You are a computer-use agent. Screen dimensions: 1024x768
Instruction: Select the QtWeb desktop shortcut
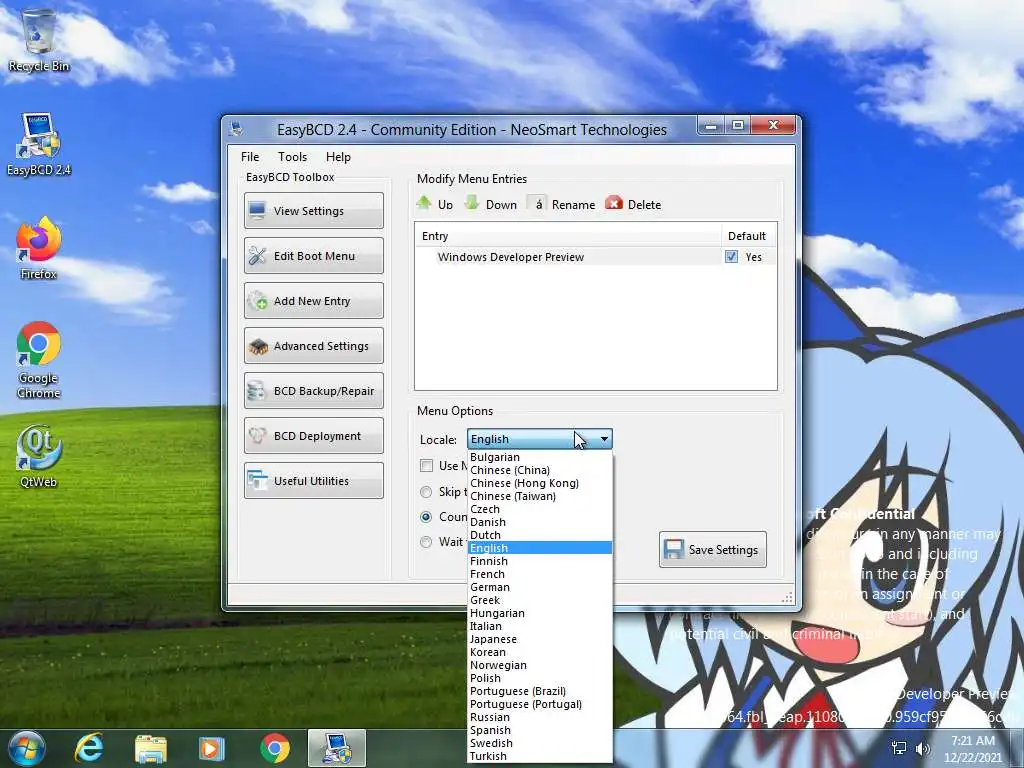39,456
